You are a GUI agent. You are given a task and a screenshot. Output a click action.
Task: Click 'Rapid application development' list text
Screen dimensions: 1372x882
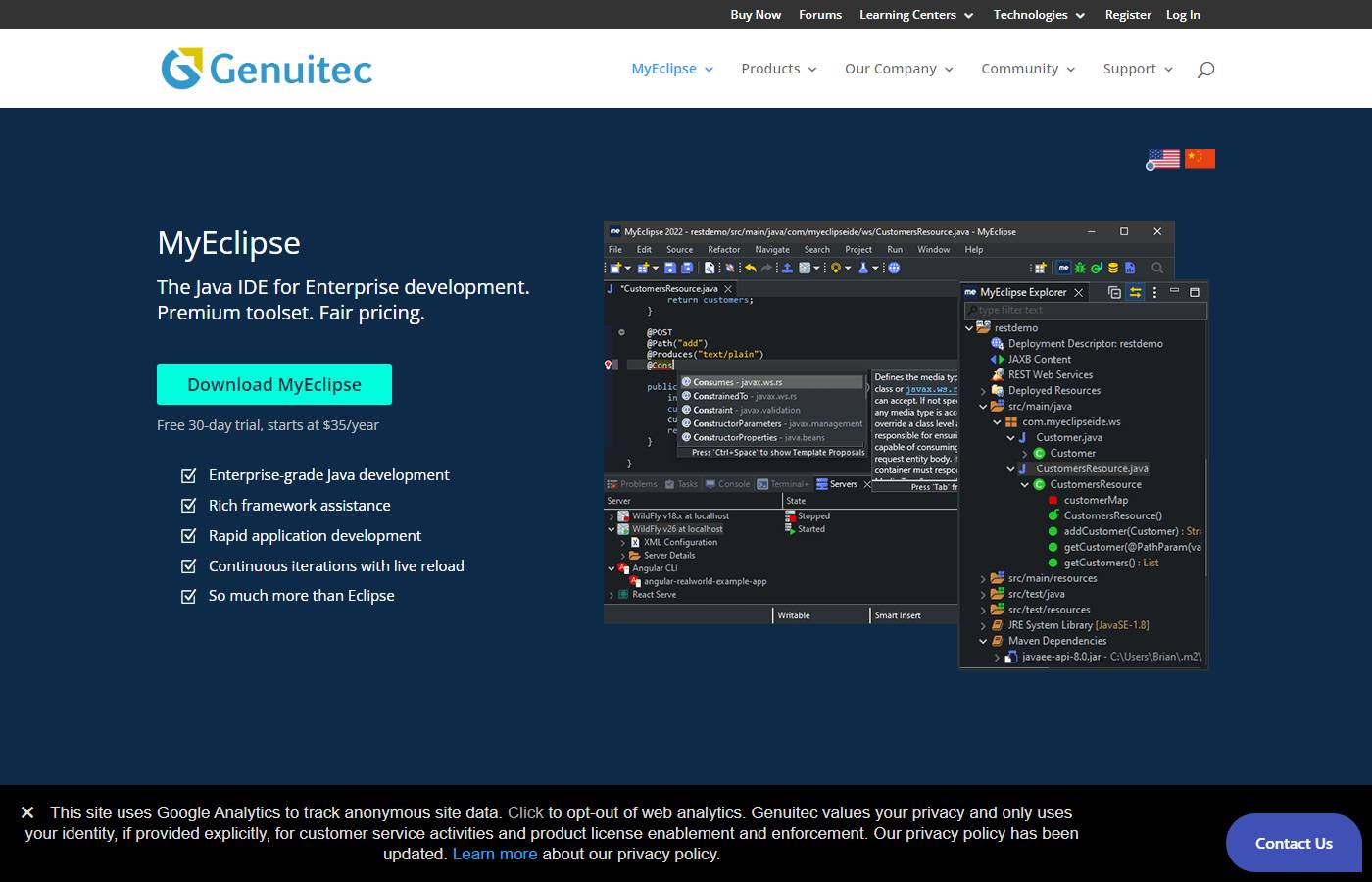[315, 536]
